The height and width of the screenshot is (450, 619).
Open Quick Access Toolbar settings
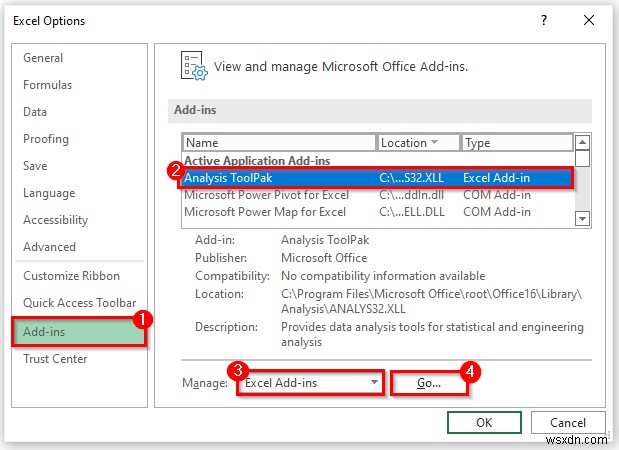tap(79, 303)
